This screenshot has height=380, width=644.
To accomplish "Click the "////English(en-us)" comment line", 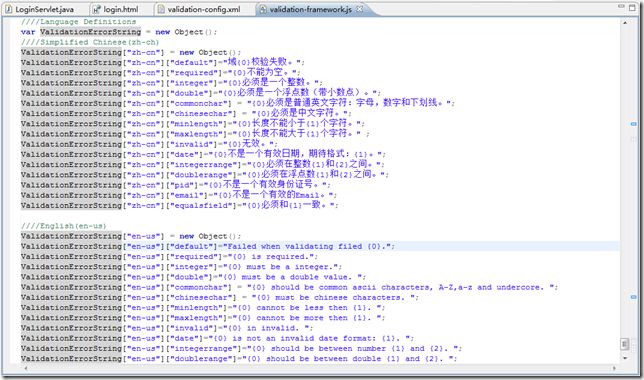I will point(64,226).
